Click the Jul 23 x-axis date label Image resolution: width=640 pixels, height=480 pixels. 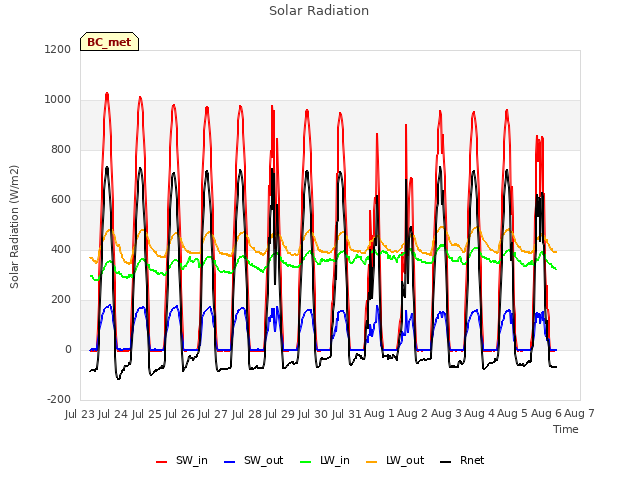point(80,414)
